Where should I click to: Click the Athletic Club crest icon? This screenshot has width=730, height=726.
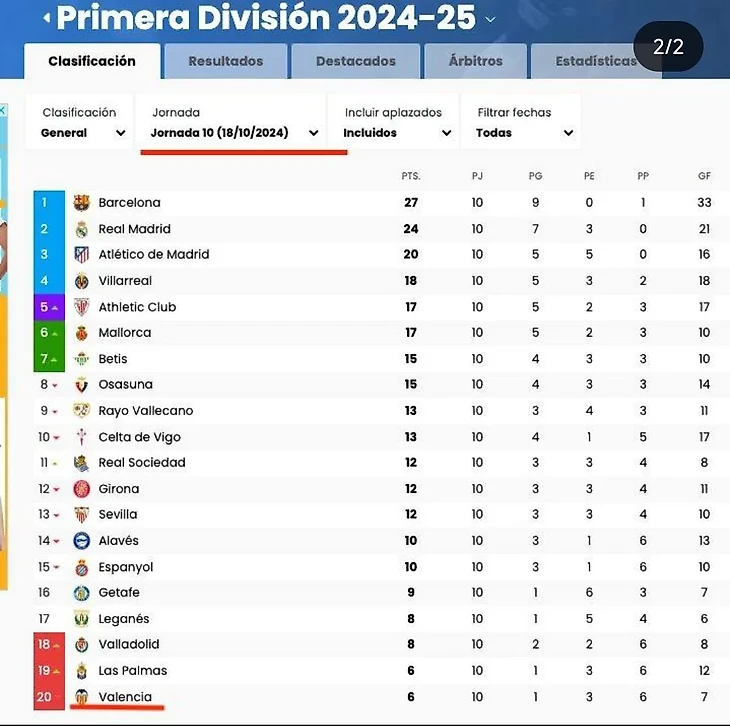click(82, 307)
